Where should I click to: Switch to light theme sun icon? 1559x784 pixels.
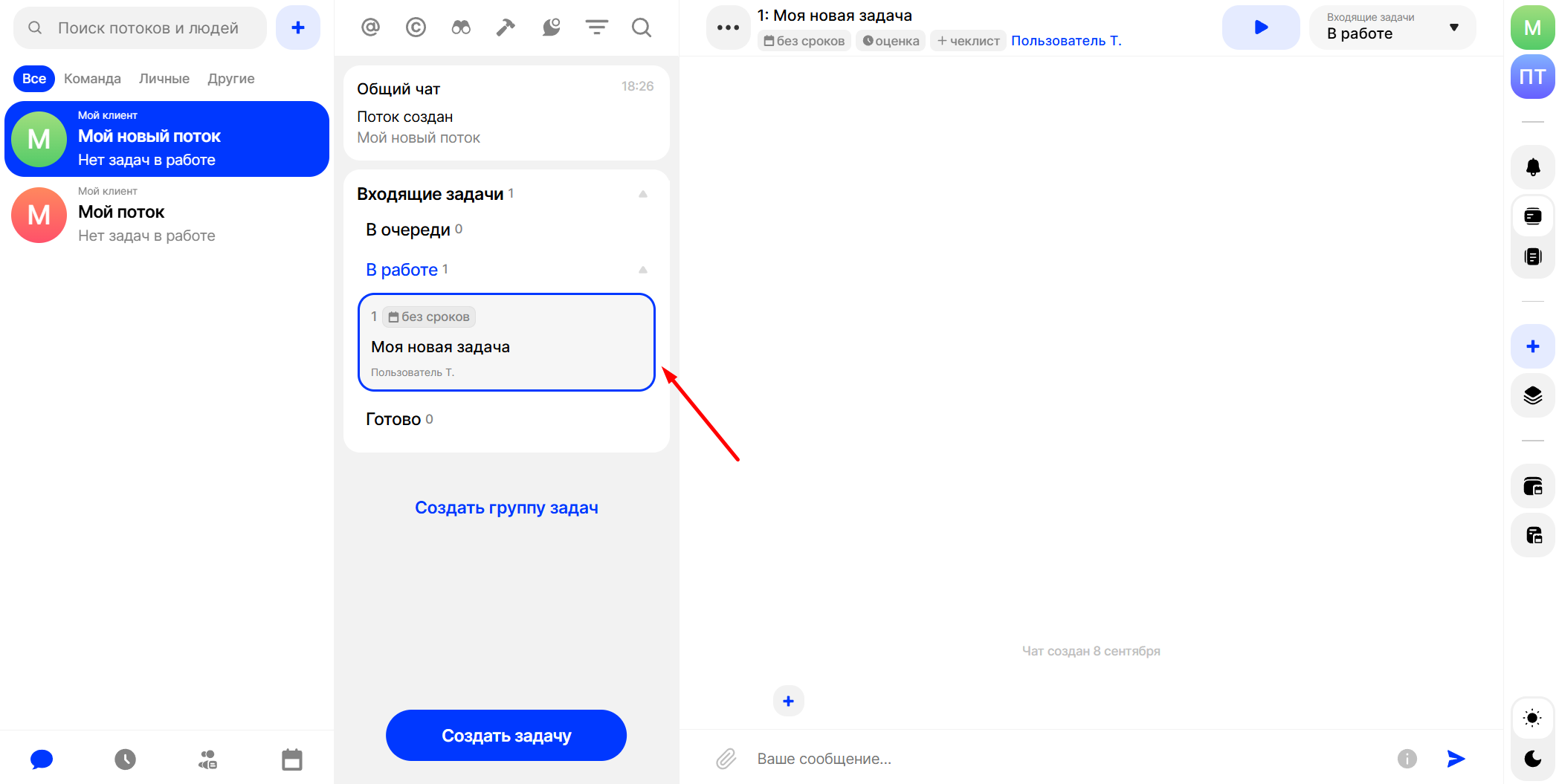(x=1532, y=718)
